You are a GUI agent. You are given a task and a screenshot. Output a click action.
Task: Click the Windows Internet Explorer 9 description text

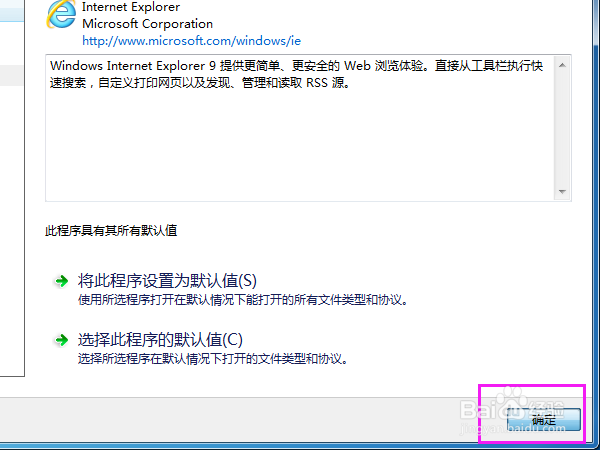[x=296, y=74]
